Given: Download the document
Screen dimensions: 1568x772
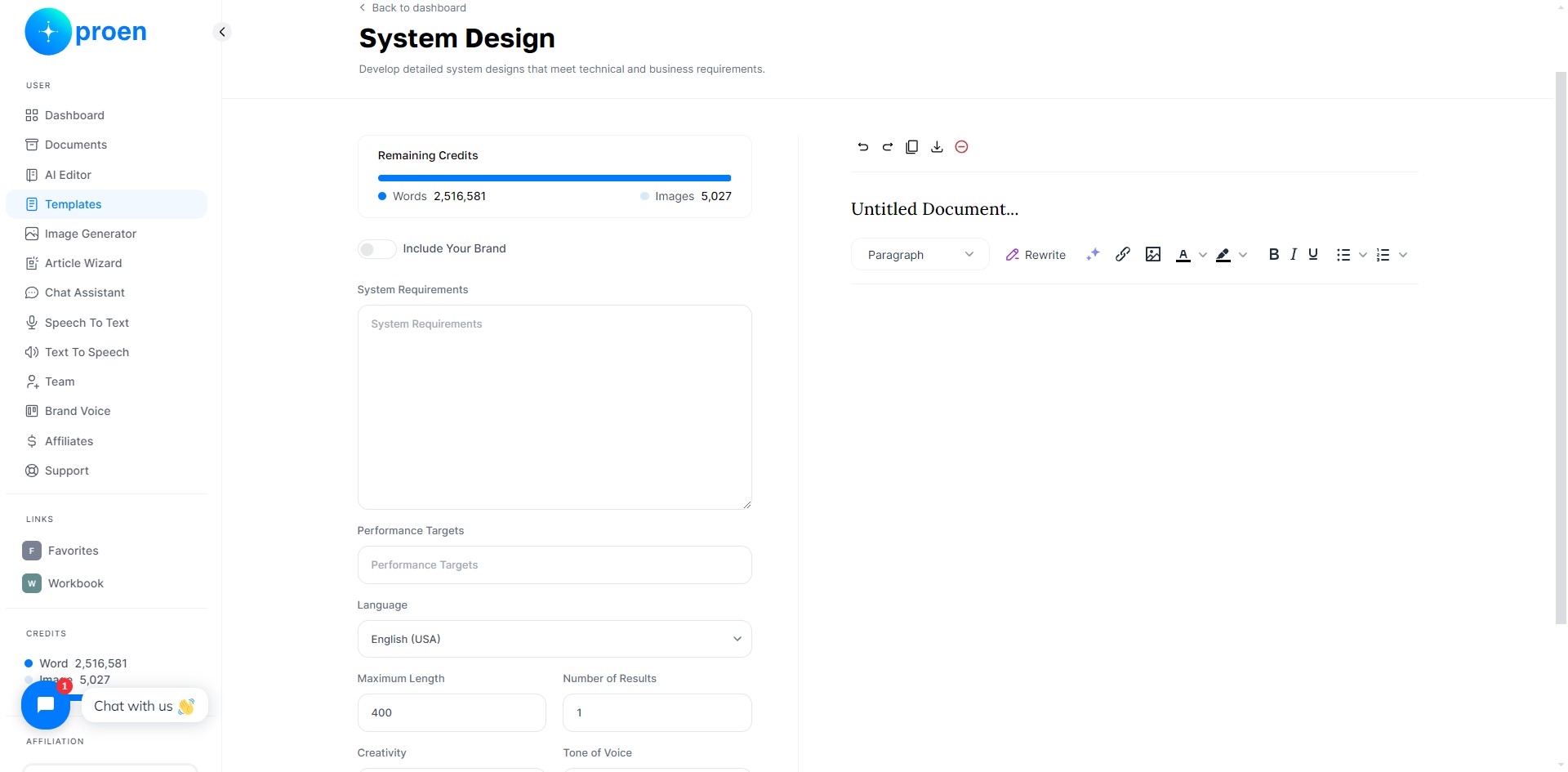Looking at the screenshot, I should [x=937, y=147].
